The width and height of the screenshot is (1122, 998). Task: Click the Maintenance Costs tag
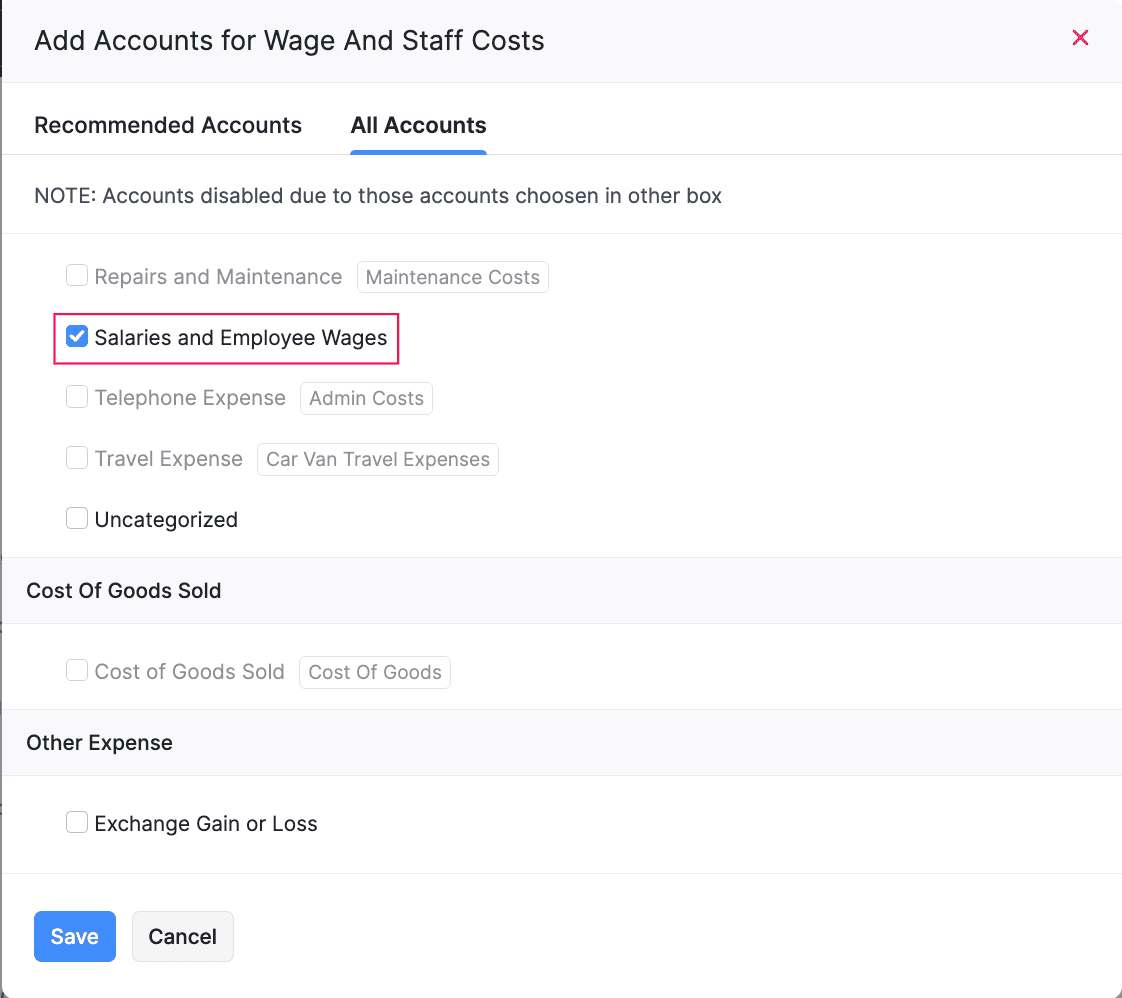(x=453, y=277)
